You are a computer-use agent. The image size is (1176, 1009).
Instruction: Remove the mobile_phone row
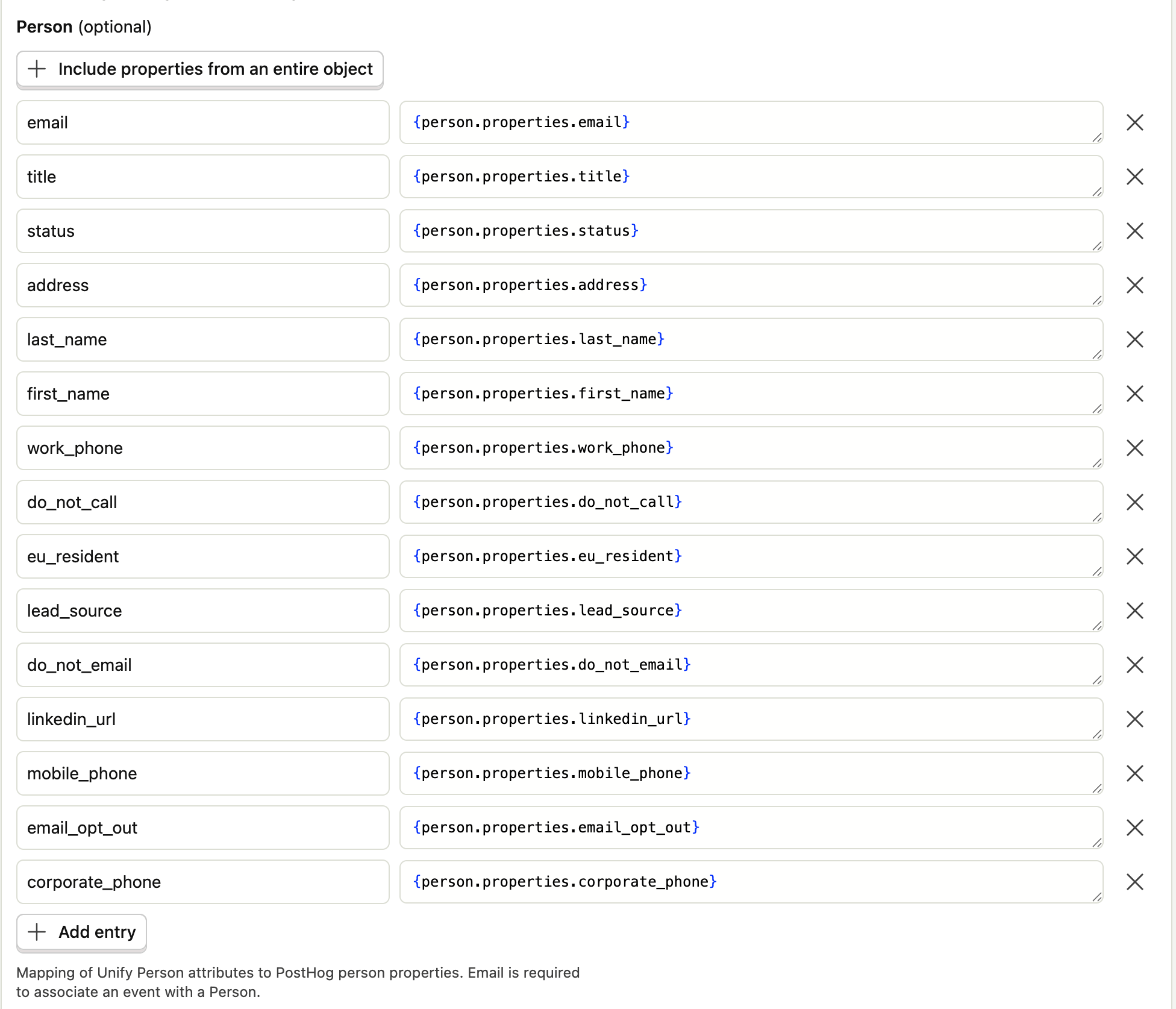1135,773
